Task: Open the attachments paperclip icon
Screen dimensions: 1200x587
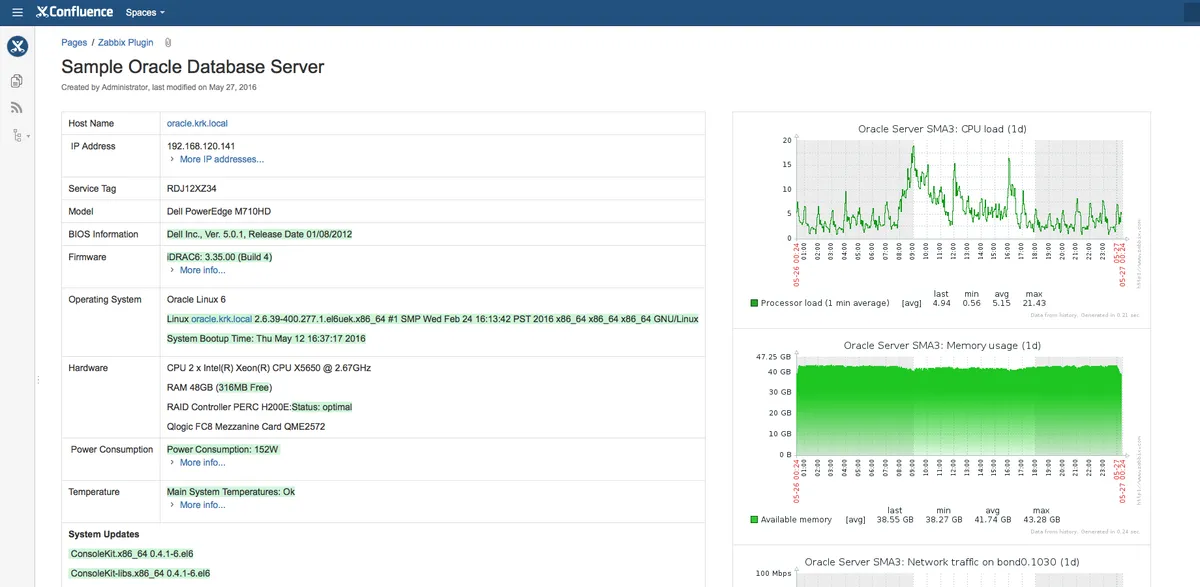Action: [168, 43]
